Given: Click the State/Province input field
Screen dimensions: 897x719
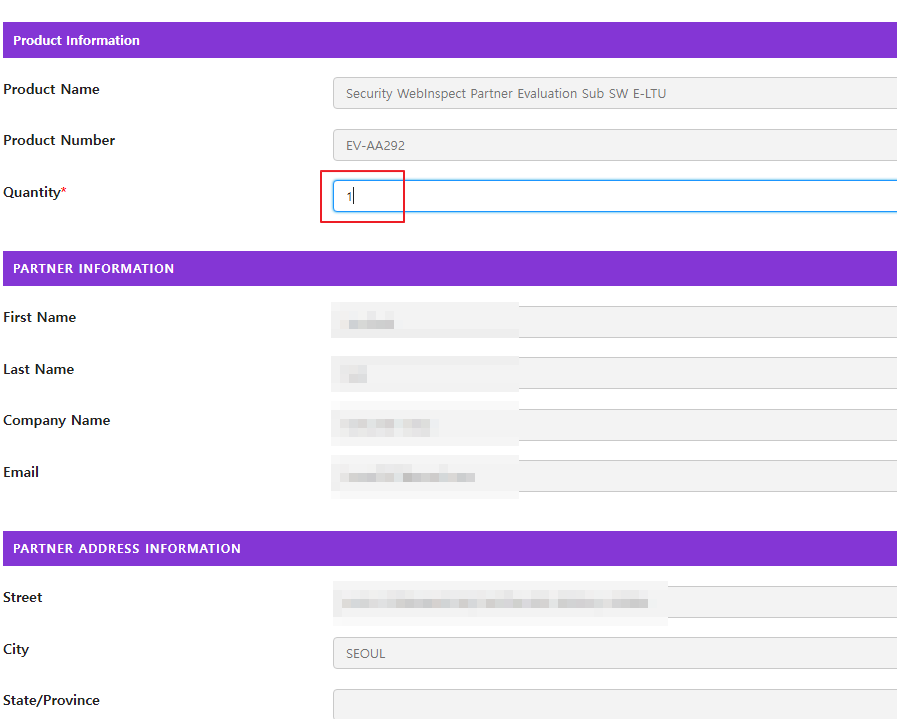Looking at the screenshot, I should 615,704.
